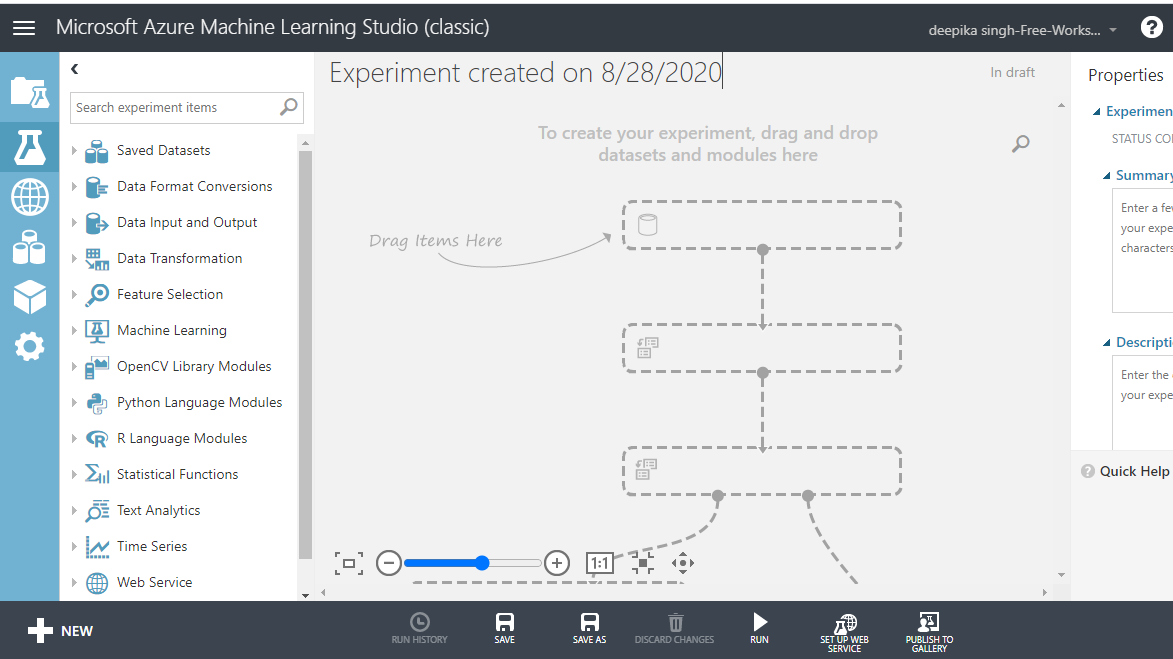
Task: Click the R Language Modules icon
Action: tap(97, 439)
